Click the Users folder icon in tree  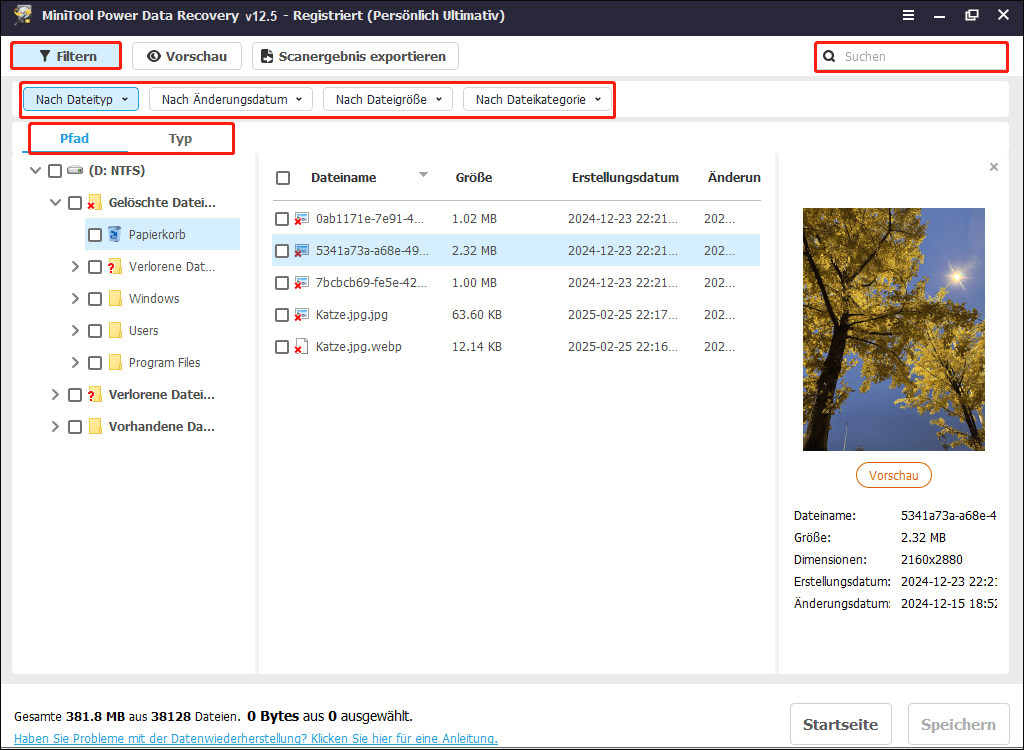[115, 331]
